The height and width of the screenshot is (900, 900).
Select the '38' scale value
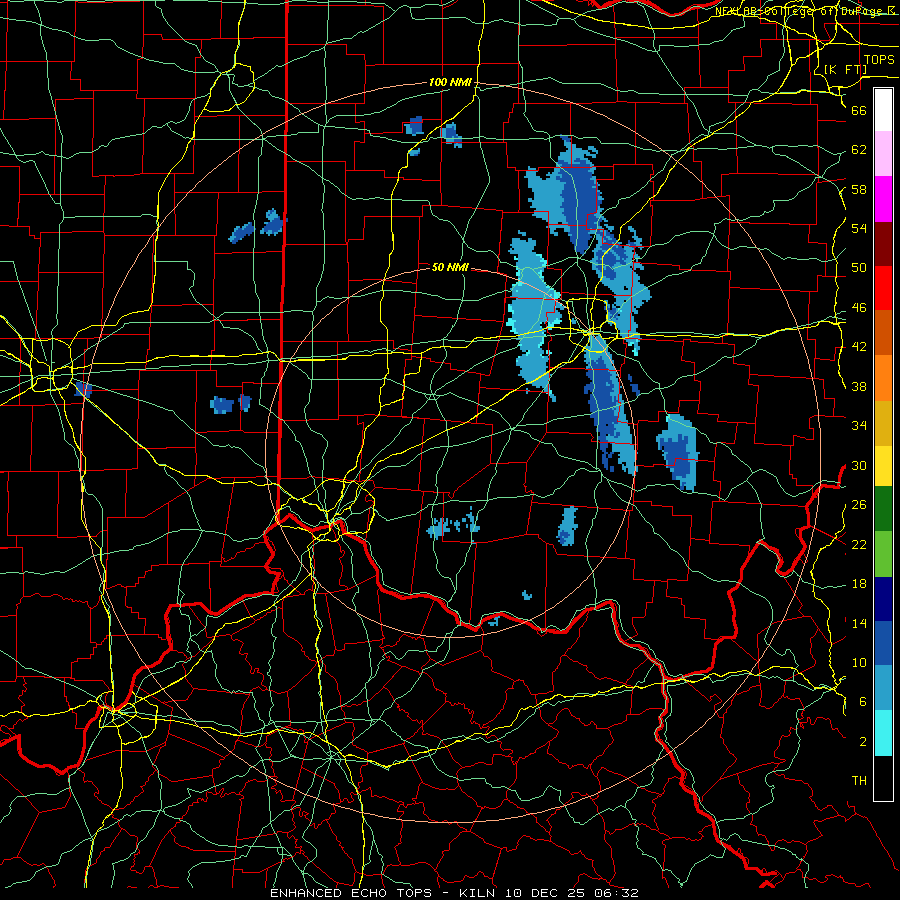[x=859, y=386]
